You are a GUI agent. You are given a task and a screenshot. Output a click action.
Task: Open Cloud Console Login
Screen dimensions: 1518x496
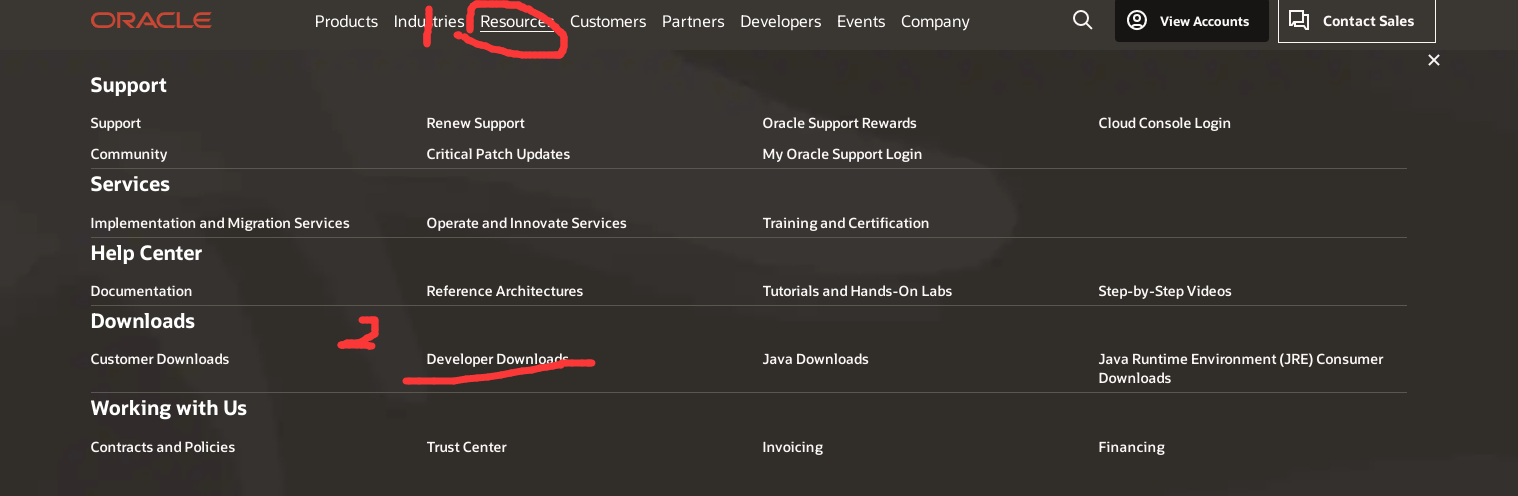(1165, 123)
